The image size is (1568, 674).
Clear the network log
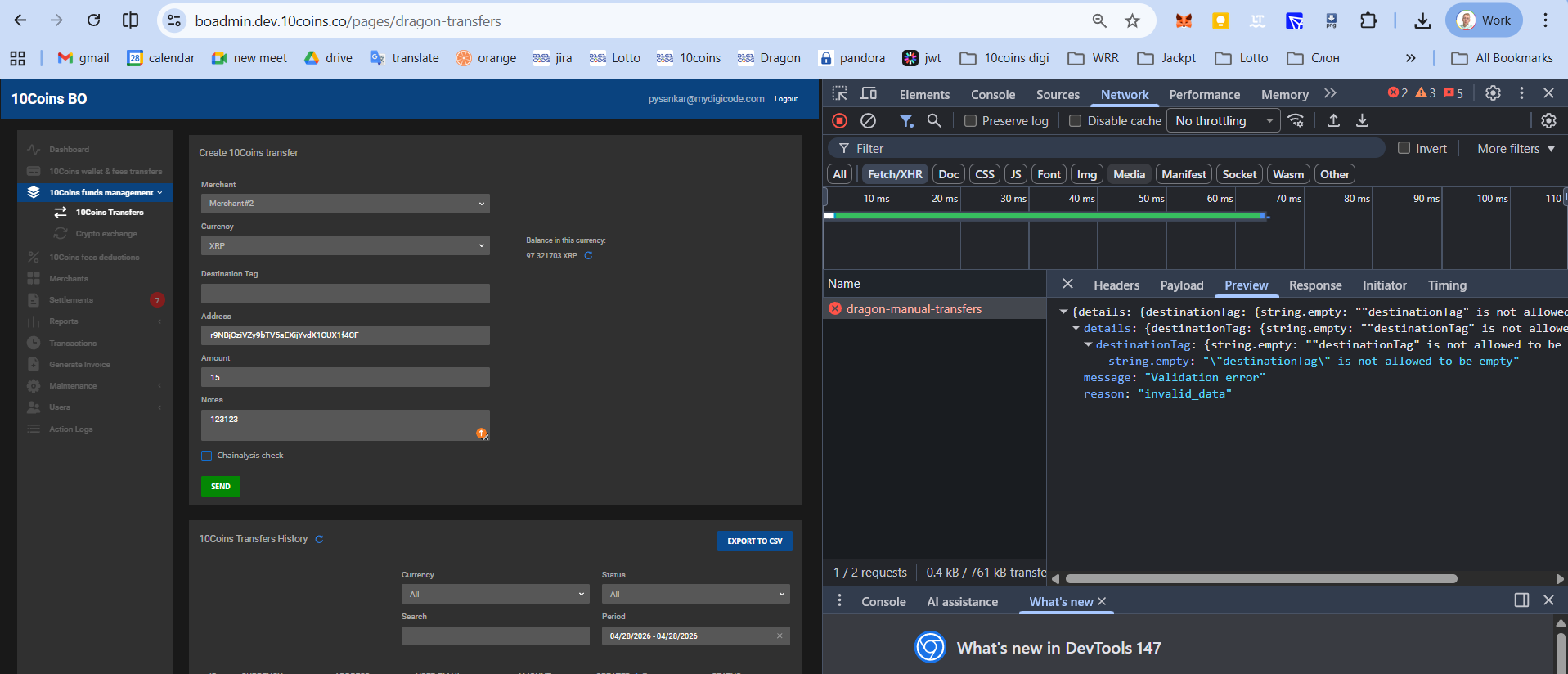coord(869,121)
